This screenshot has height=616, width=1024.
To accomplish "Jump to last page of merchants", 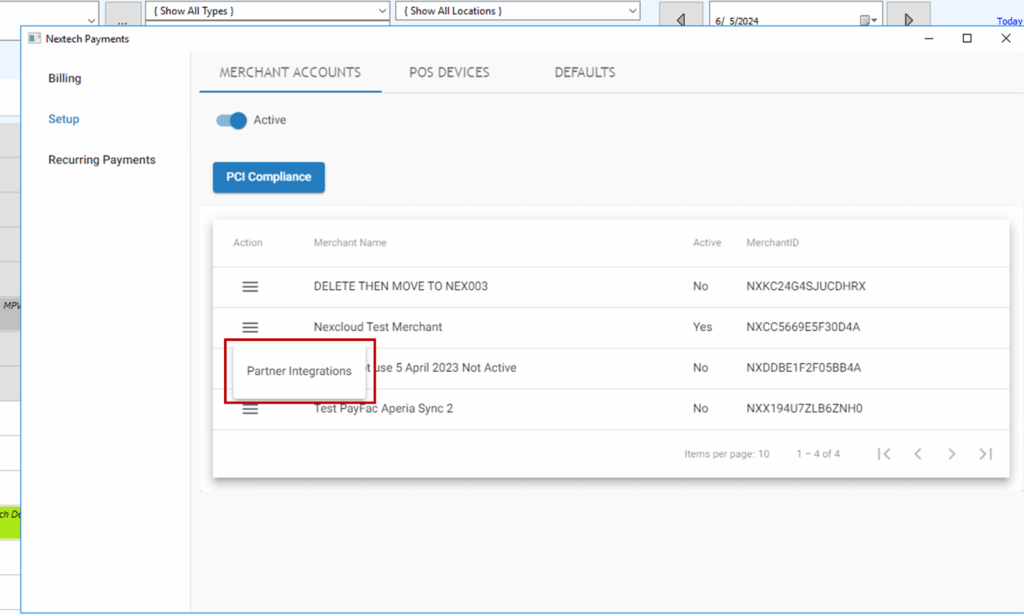I will tap(985, 454).
